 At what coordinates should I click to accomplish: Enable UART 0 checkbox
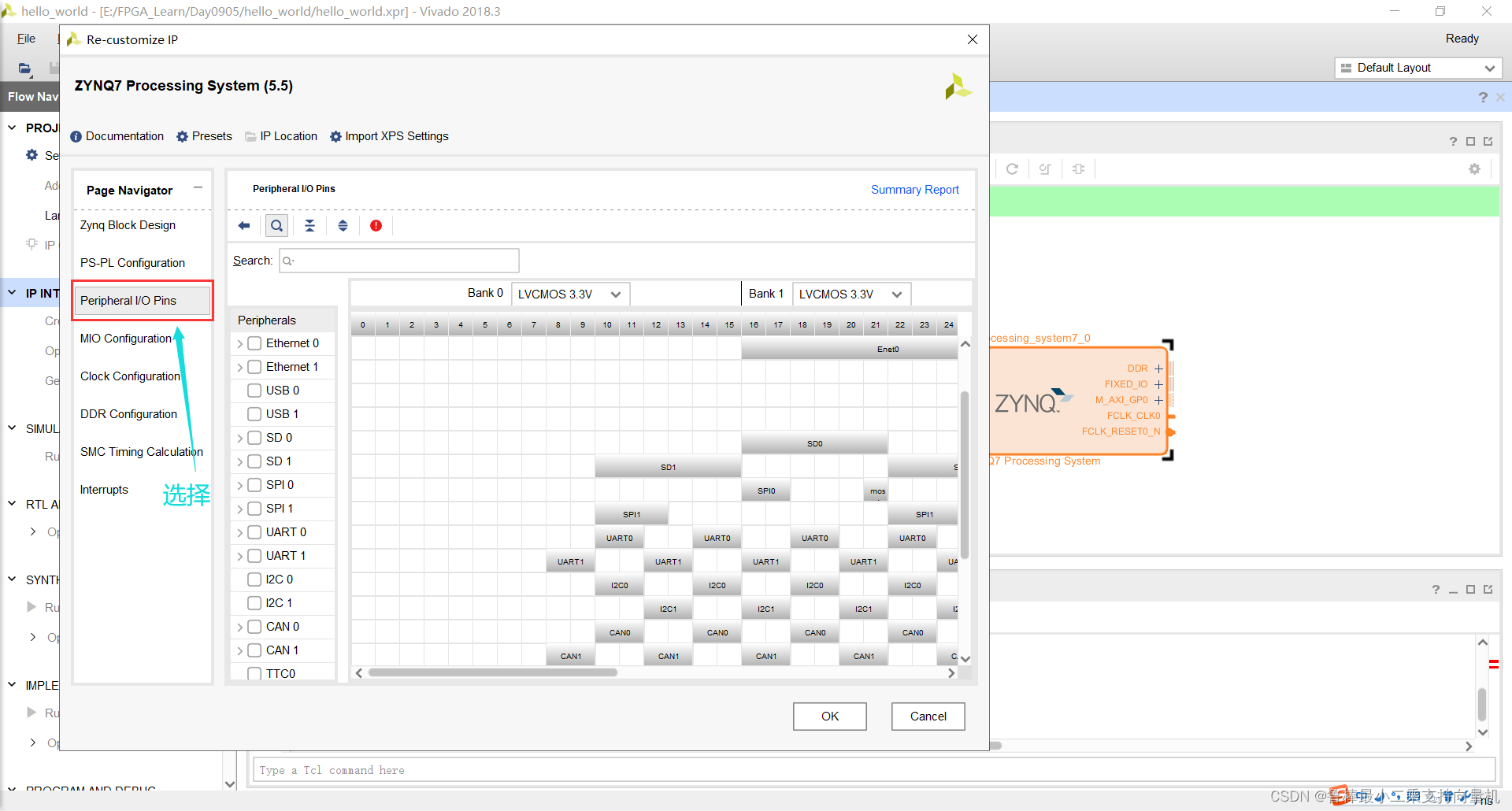pyautogui.click(x=254, y=532)
